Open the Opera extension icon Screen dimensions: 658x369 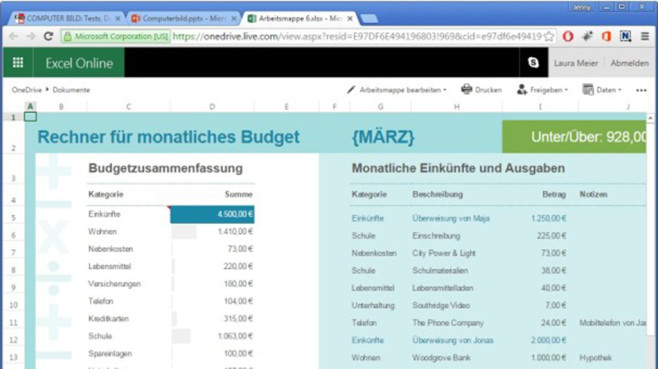coord(568,37)
